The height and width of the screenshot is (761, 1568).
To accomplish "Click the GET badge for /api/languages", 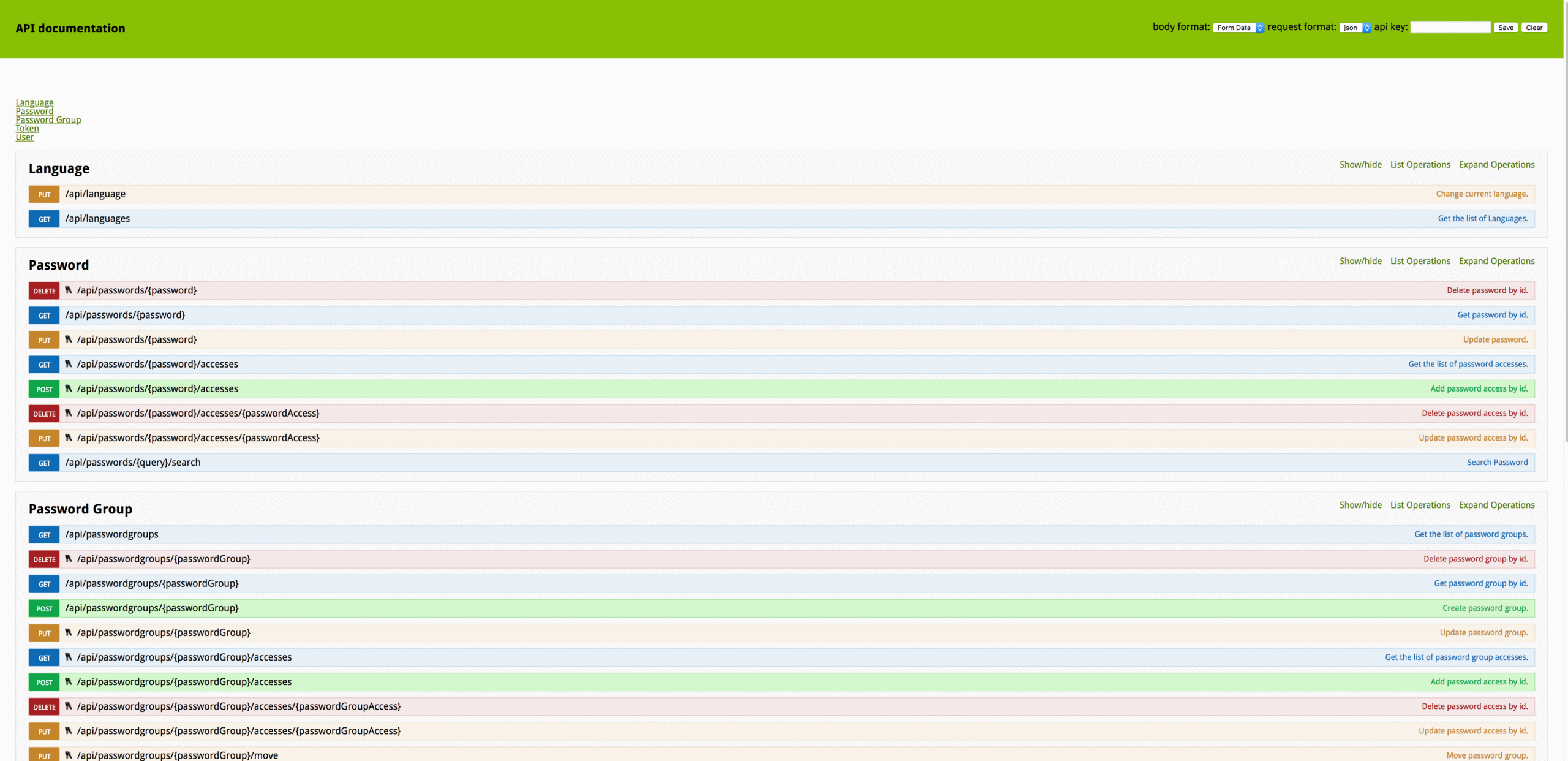I will click(44, 219).
